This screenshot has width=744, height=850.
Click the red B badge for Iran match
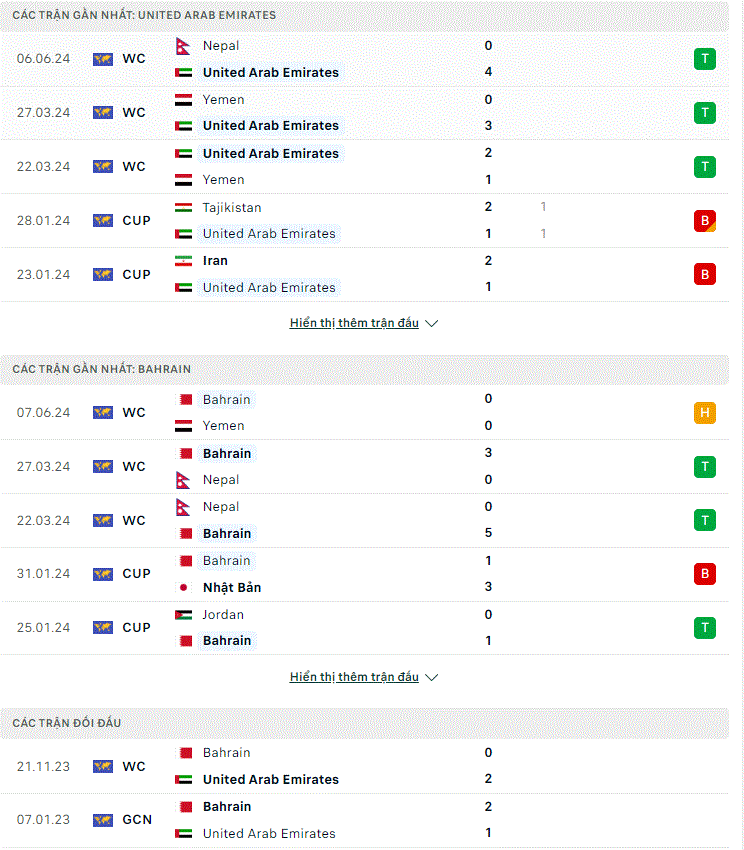click(704, 274)
